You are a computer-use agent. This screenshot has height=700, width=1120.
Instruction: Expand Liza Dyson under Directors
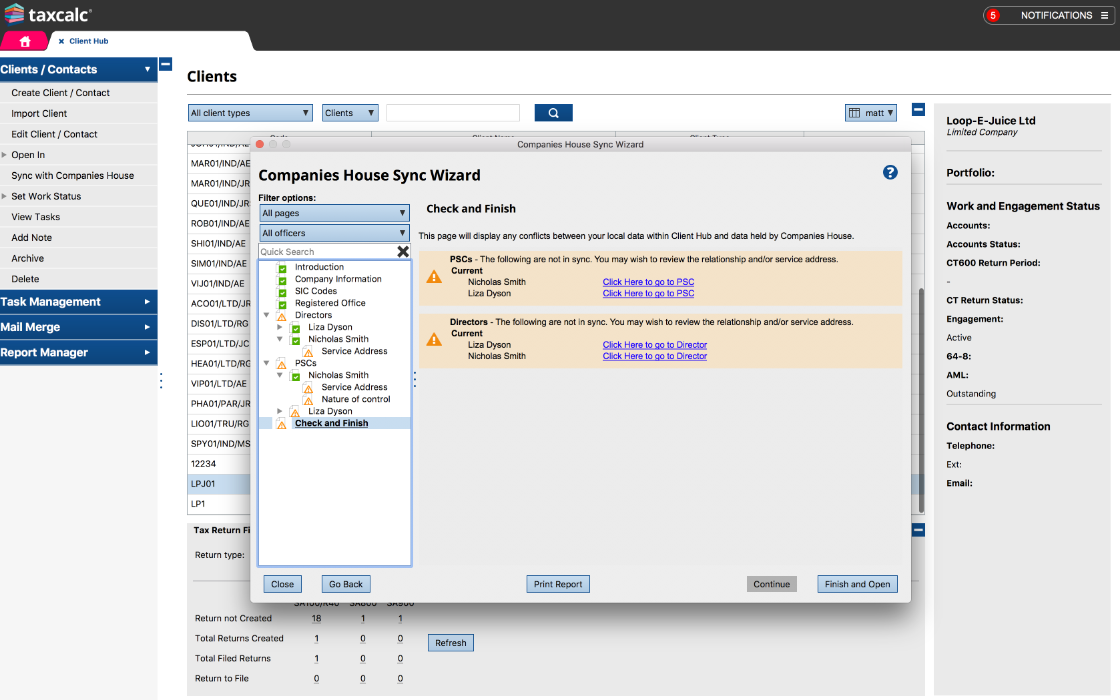pos(280,327)
